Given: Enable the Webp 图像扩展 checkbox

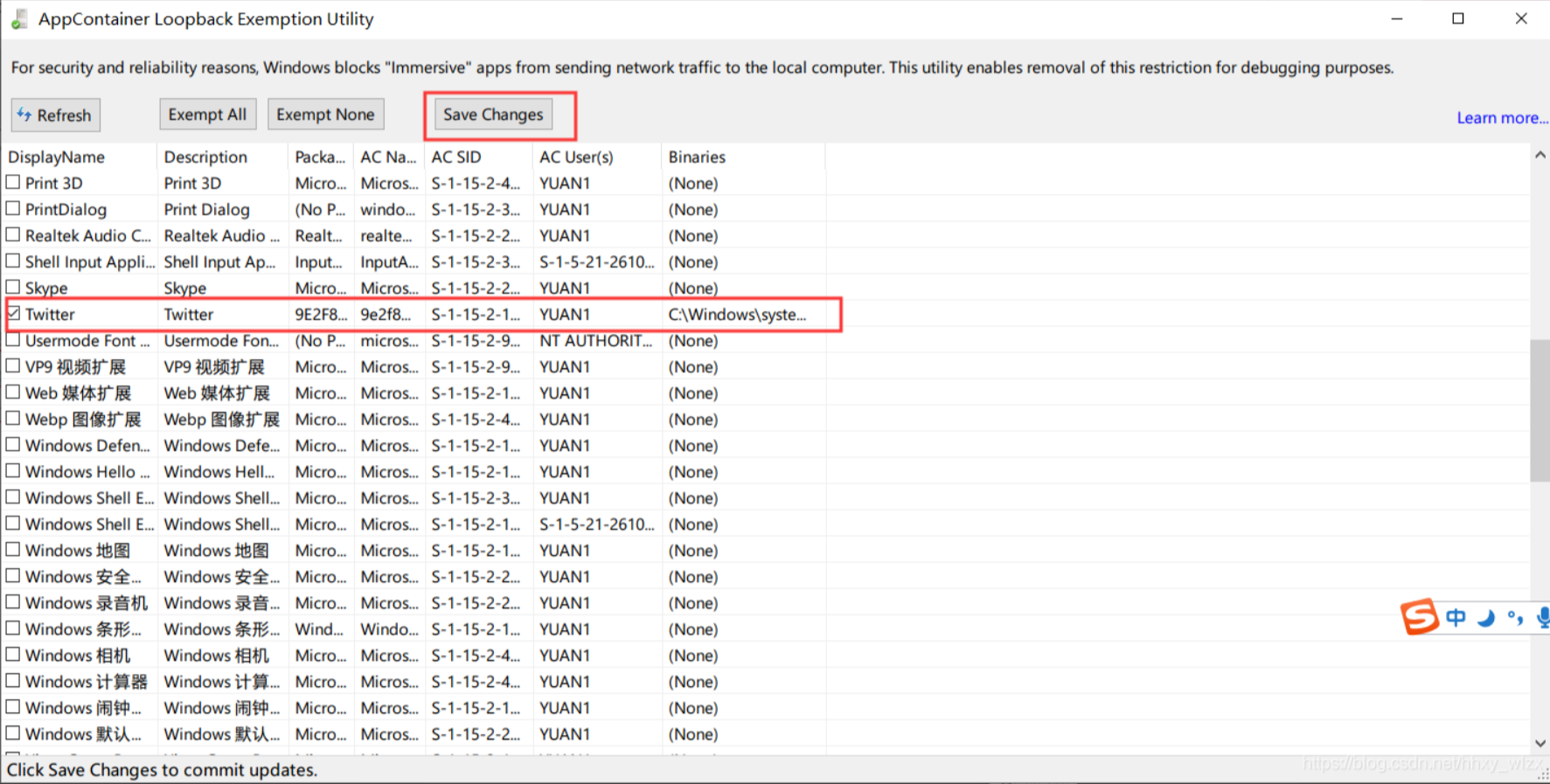Looking at the screenshot, I should (x=13, y=419).
